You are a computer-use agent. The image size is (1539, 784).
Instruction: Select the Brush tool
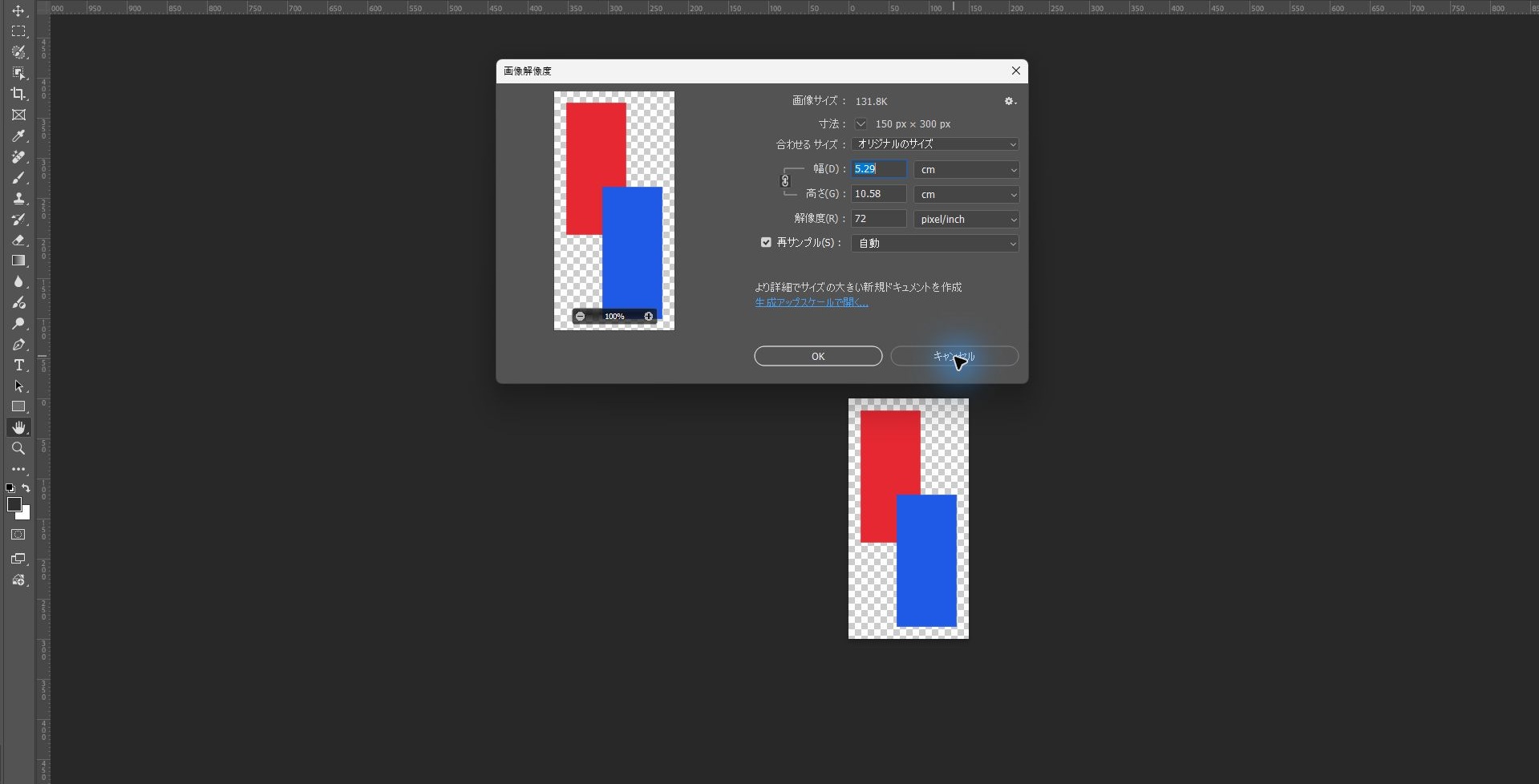(18, 177)
